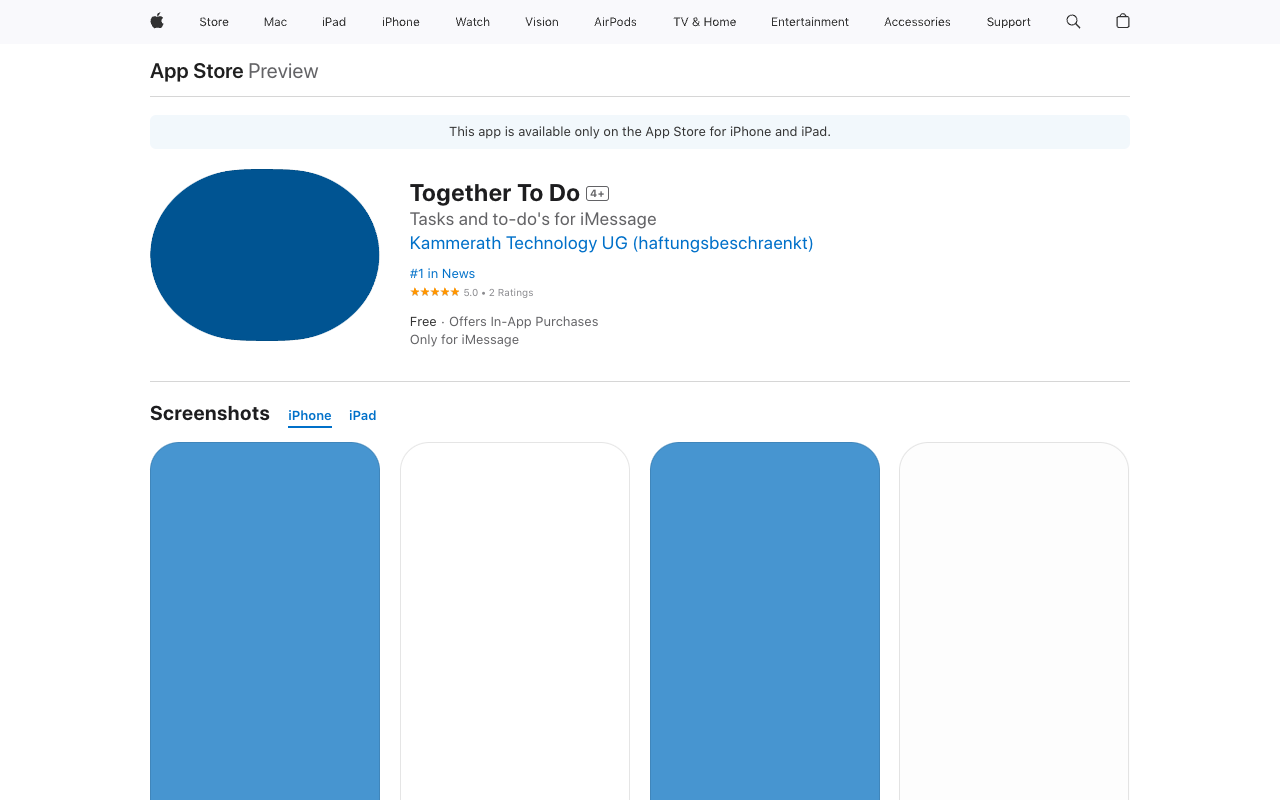The height and width of the screenshot is (800, 1280).
Task: Open the iPhone navigation menu item
Action: coord(401,22)
